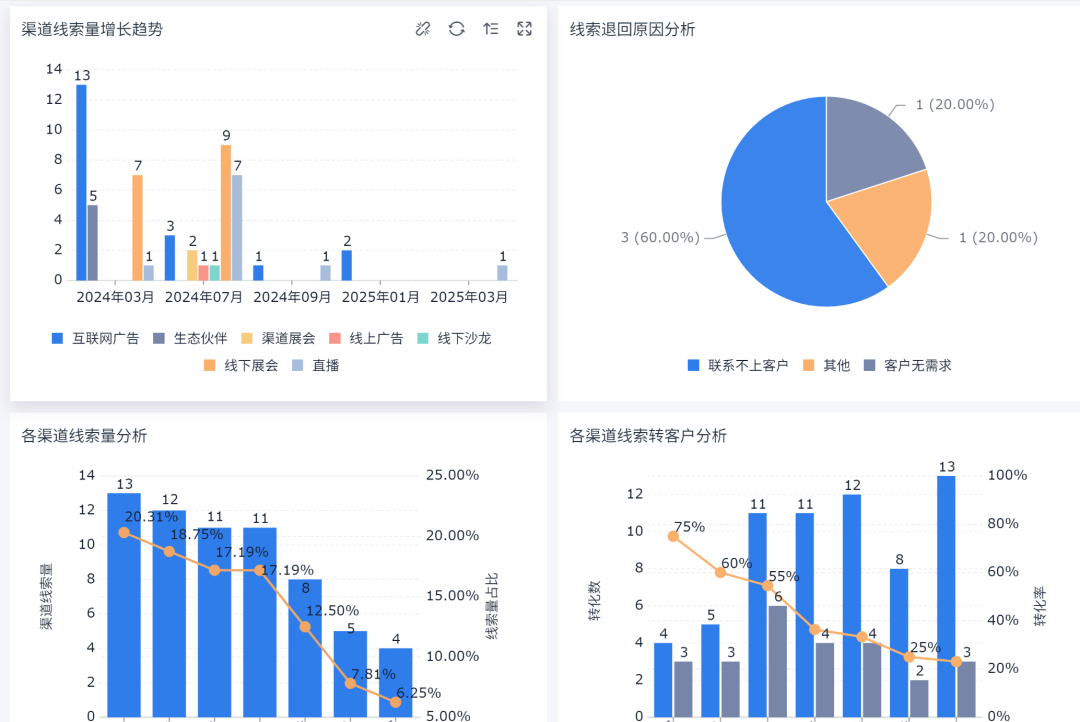The height and width of the screenshot is (722, 1080).
Task: Toggle 线上广告 series in legend
Action: click(366, 338)
